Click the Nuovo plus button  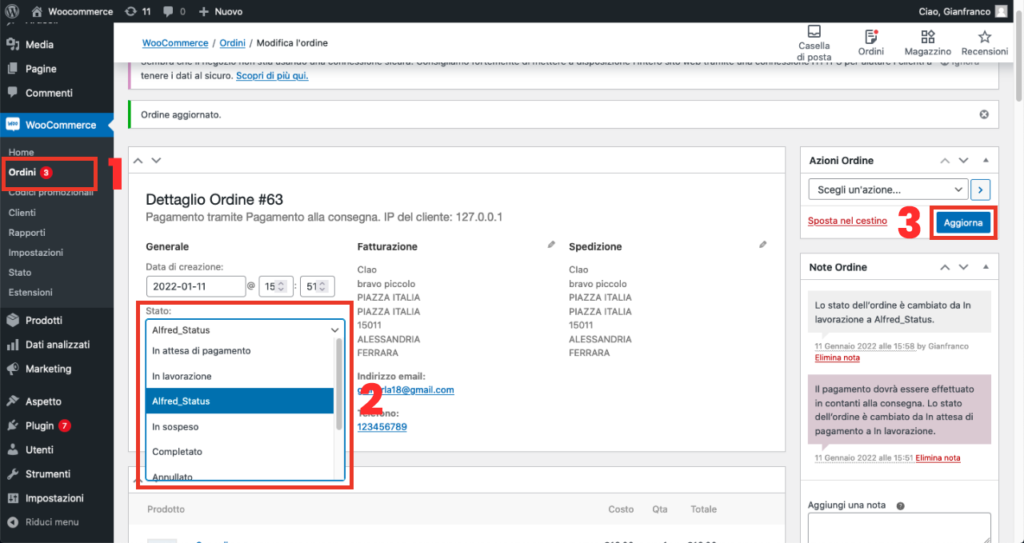click(x=221, y=11)
